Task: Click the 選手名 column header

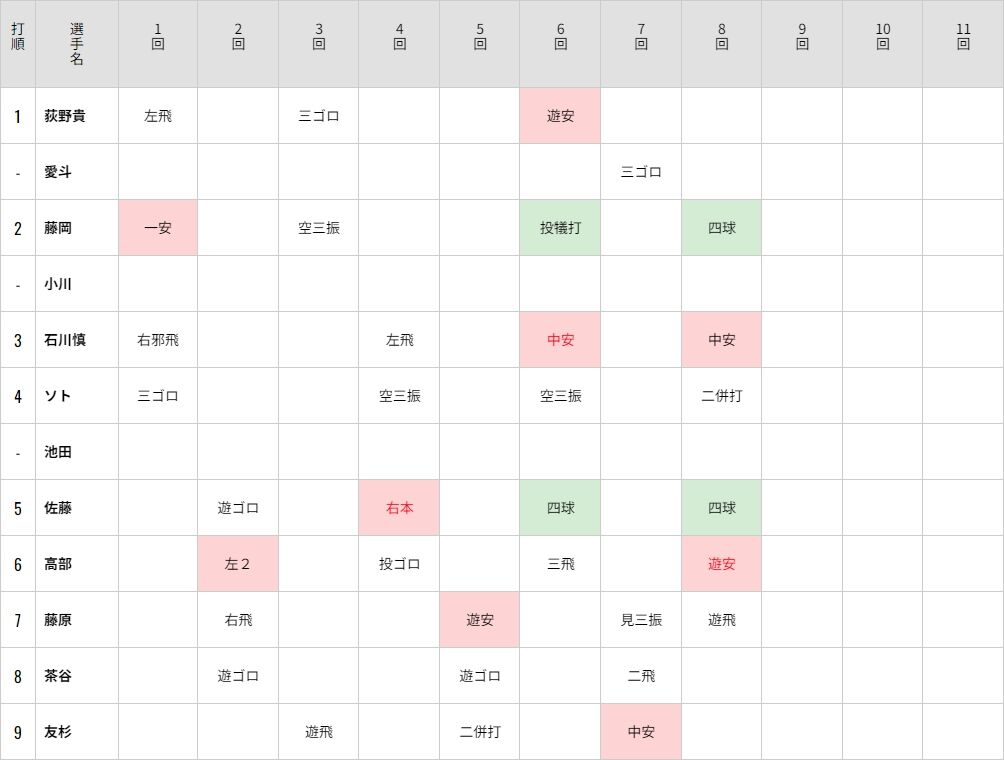Action: (x=77, y=44)
